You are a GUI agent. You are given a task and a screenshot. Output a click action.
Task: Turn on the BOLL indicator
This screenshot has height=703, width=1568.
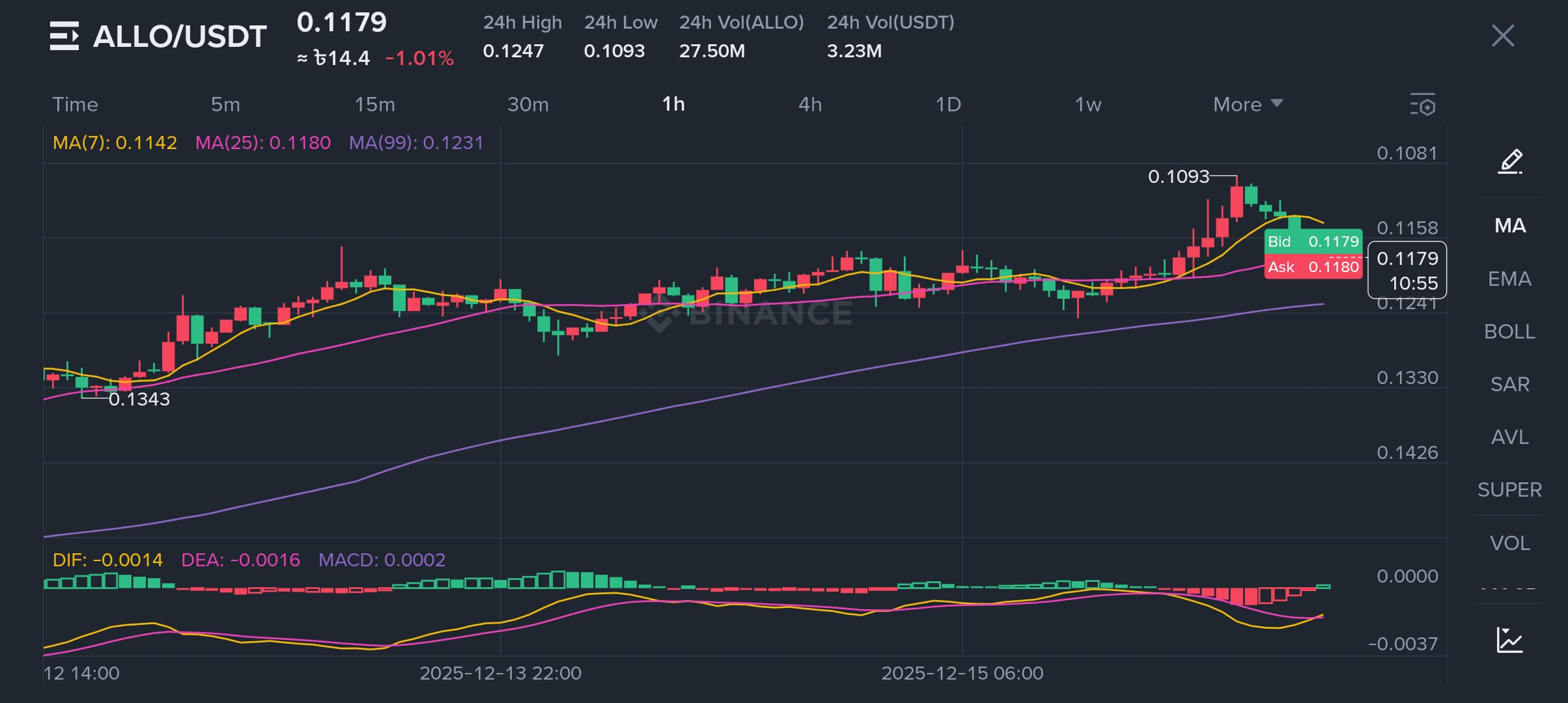click(x=1509, y=332)
